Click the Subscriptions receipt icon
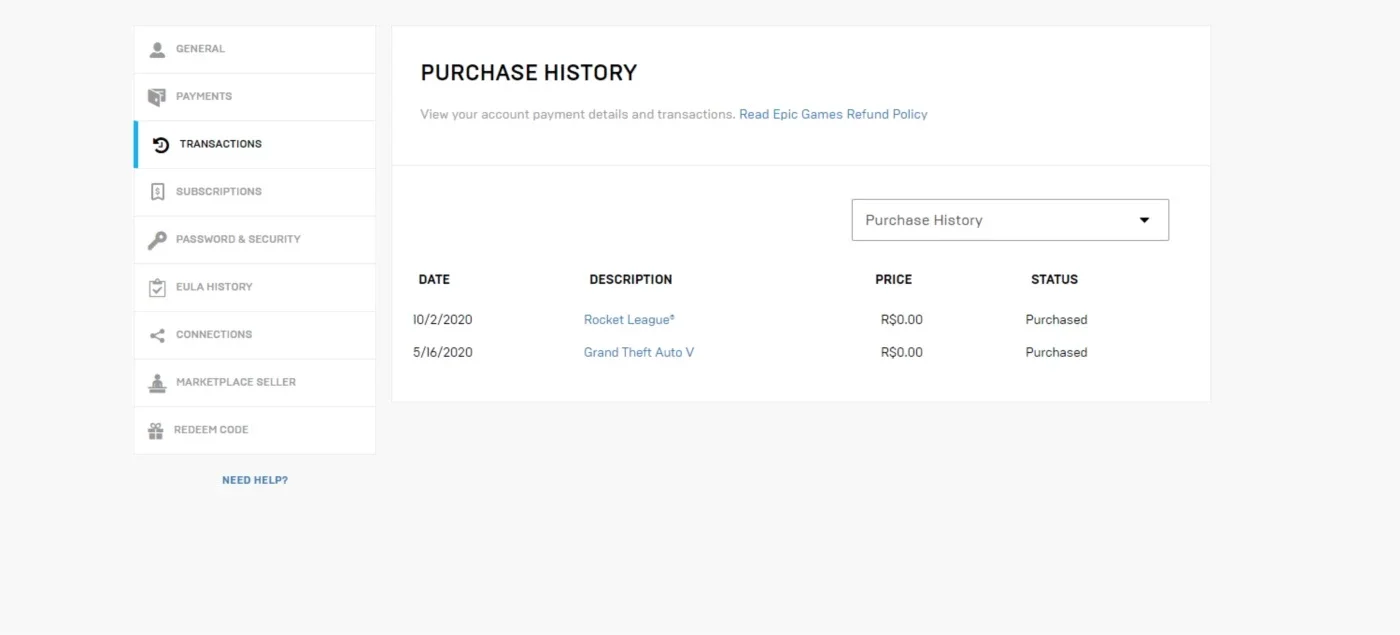The height and width of the screenshot is (635, 1400). [157, 192]
